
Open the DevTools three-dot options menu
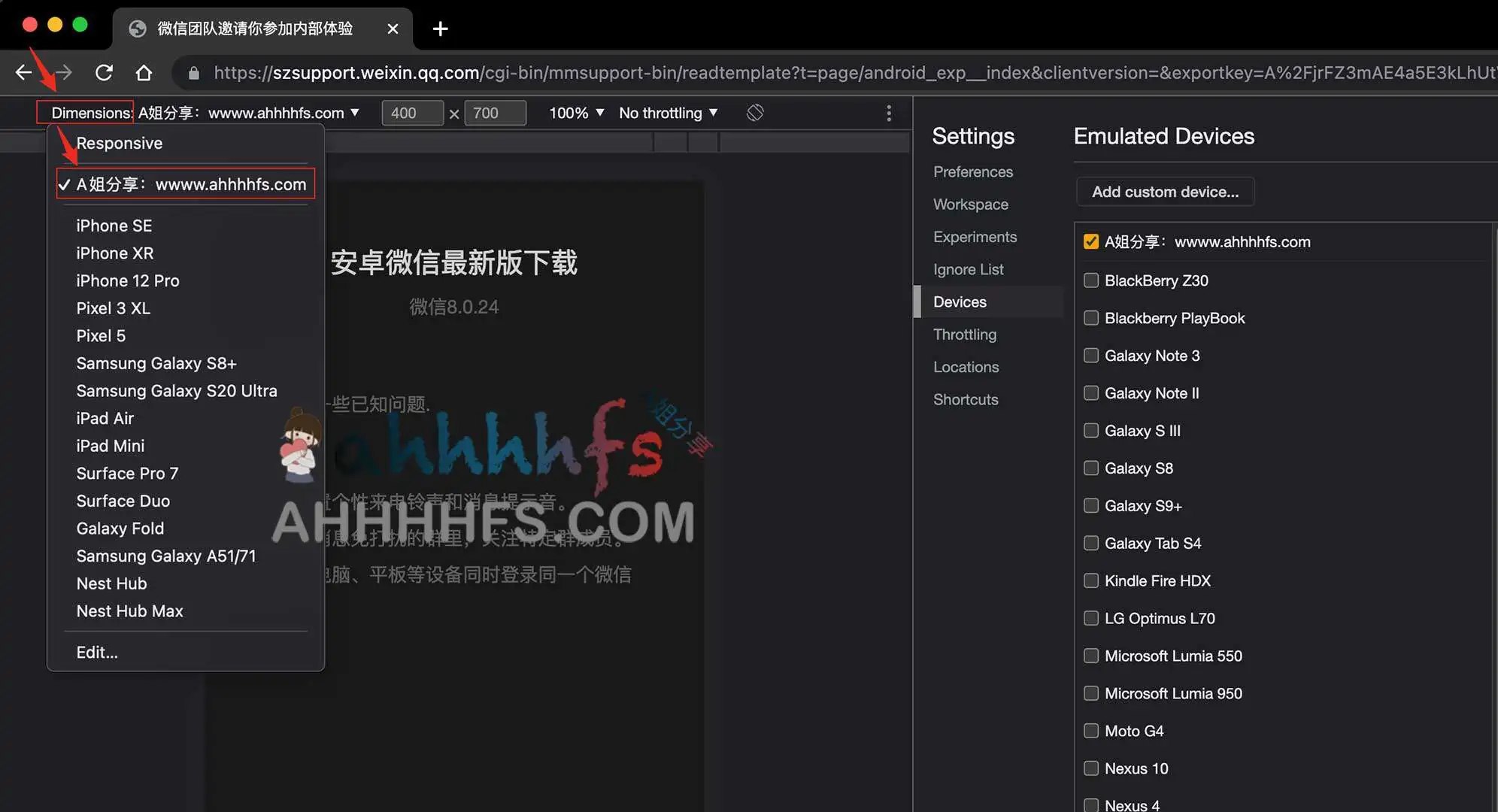coord(888,112)
